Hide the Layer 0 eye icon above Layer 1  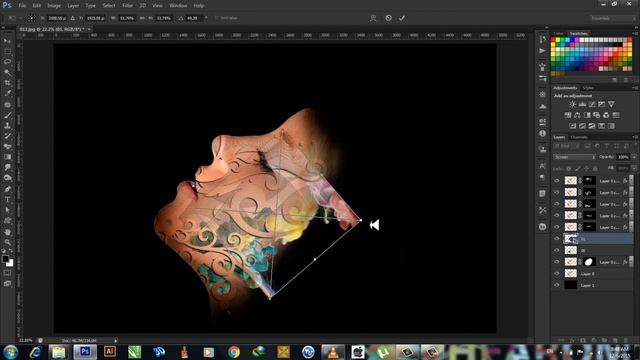(557, 273)
